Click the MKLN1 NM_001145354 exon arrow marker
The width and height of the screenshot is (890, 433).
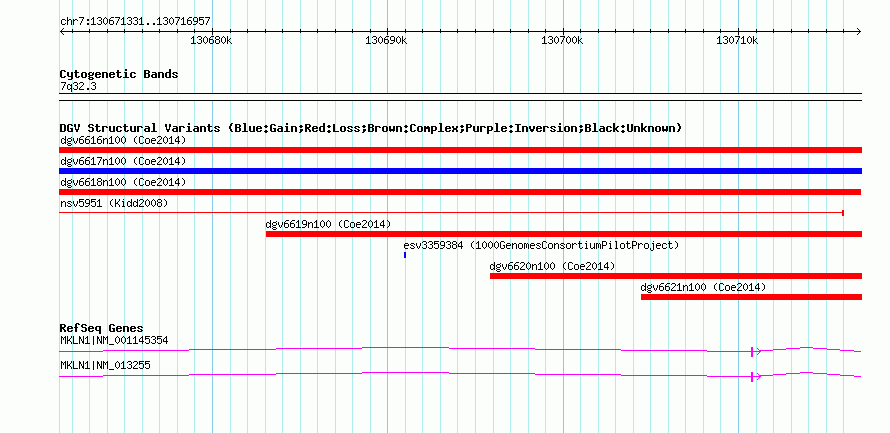755,351
